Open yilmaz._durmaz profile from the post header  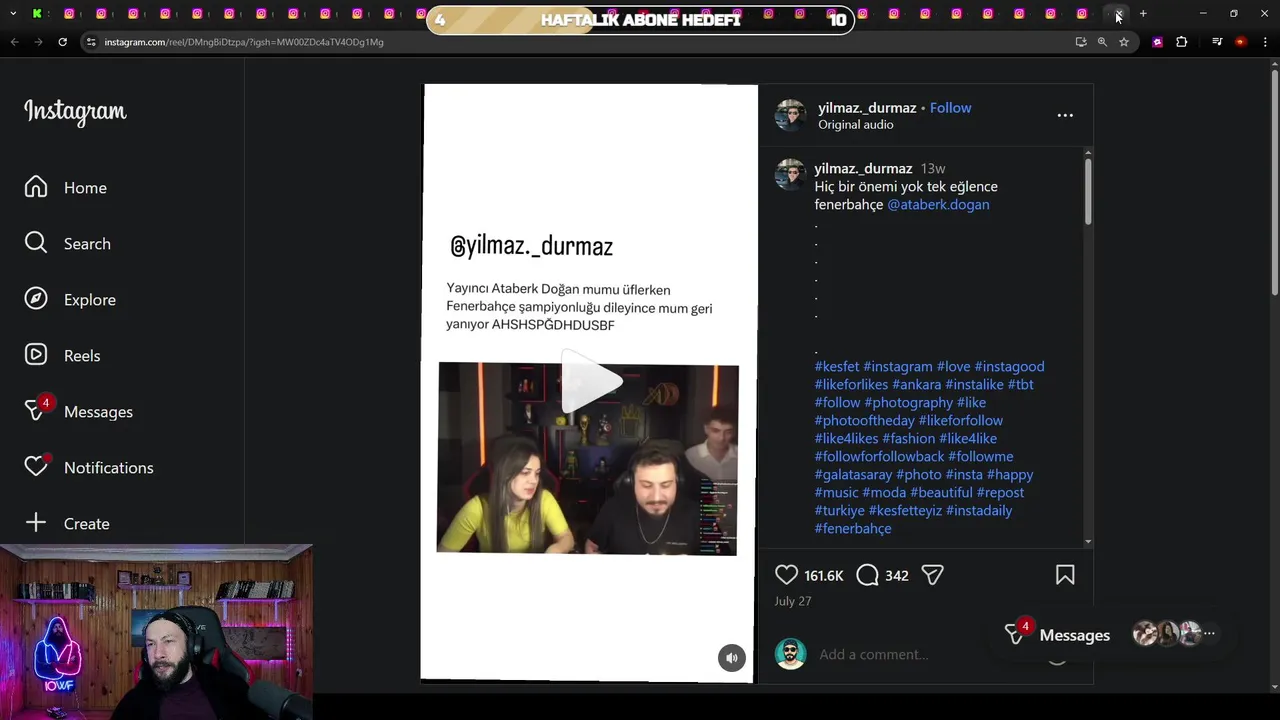point(867,107)
